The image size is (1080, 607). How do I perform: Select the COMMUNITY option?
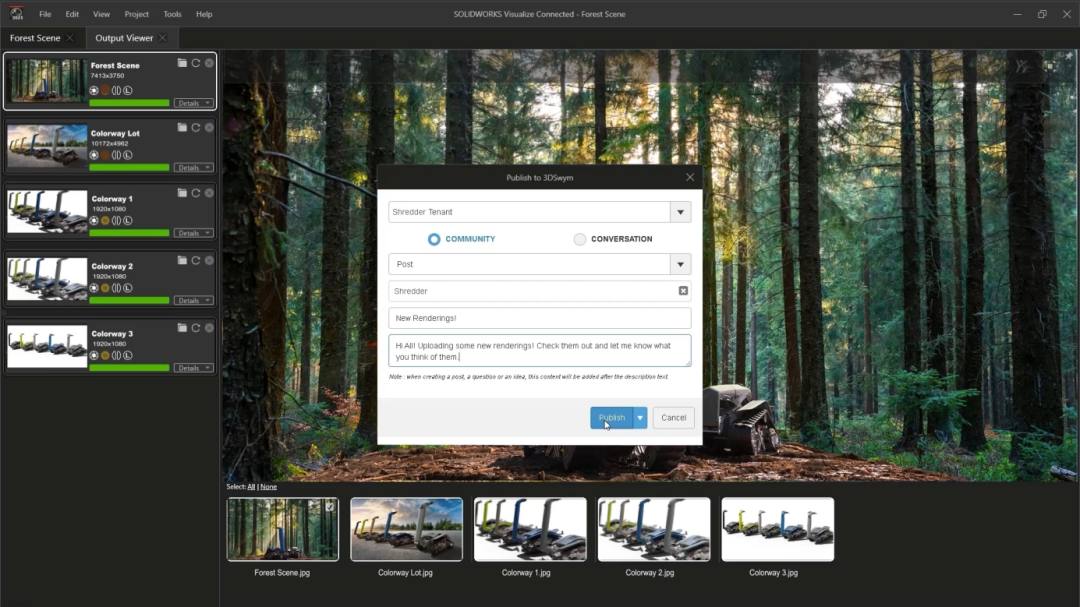pyautogui.click(x=433, y=239)
